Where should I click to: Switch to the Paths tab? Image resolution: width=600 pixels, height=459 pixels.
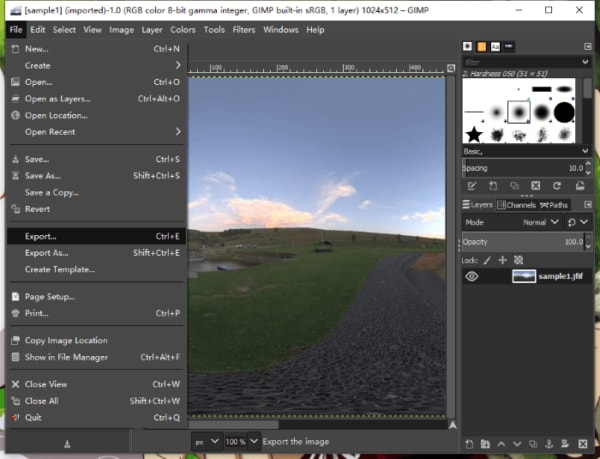pos(554,205)
